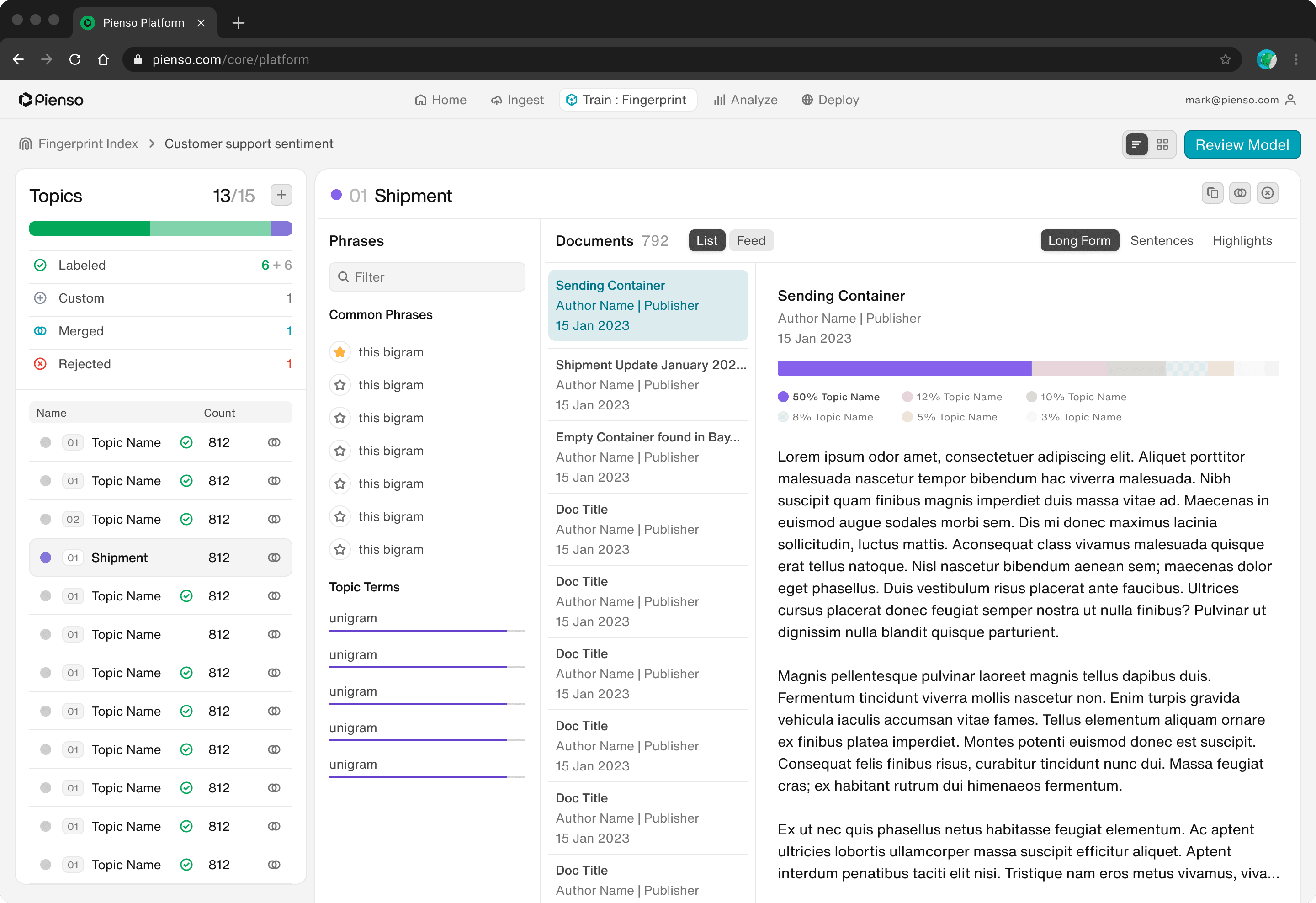Open the Analyze nav item

[x=745, y=100]
